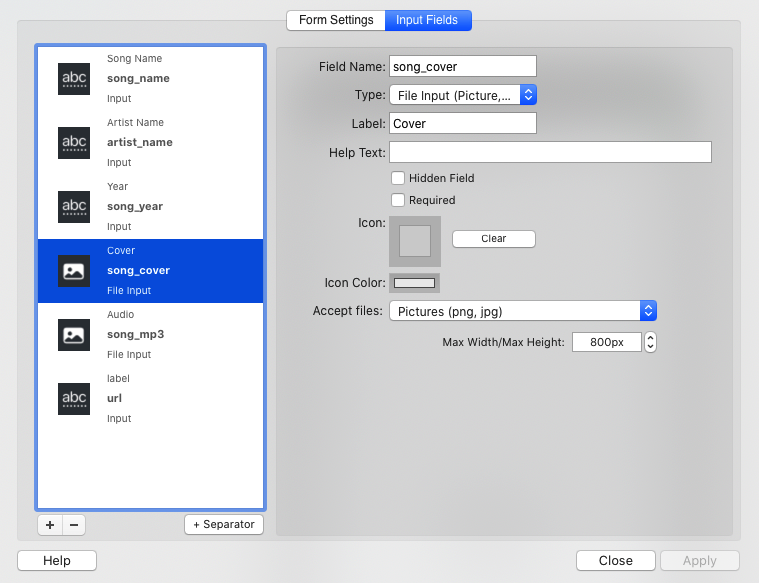Click the abc icon beside artist_name
759x583 pixels.
coord(74,143)
